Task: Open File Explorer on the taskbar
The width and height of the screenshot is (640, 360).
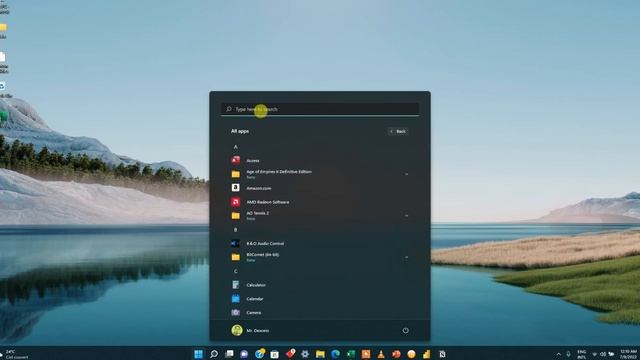Action: [x=320, y=354]
